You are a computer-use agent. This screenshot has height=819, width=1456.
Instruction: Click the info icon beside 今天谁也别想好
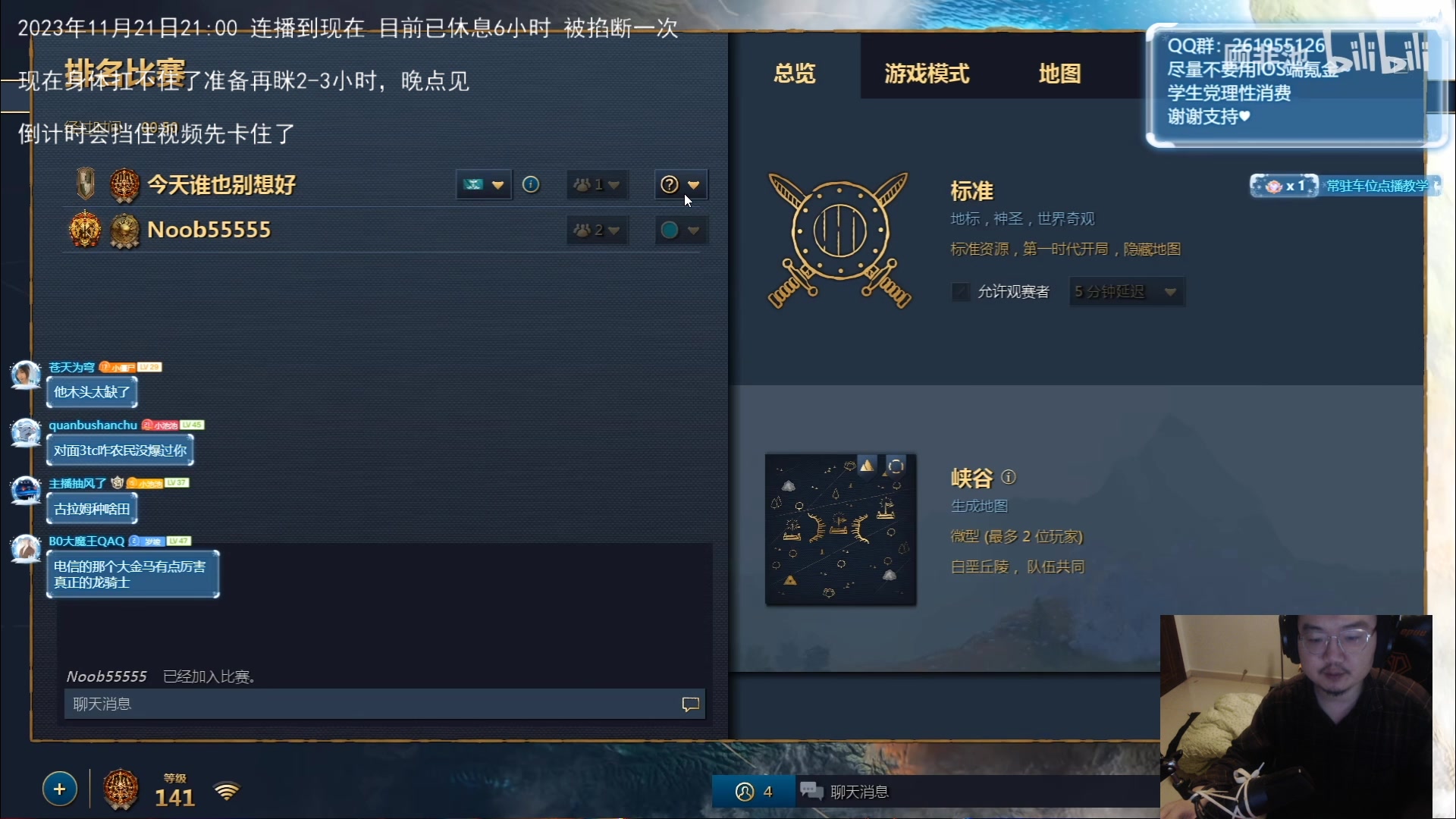[x=531, y=184]
